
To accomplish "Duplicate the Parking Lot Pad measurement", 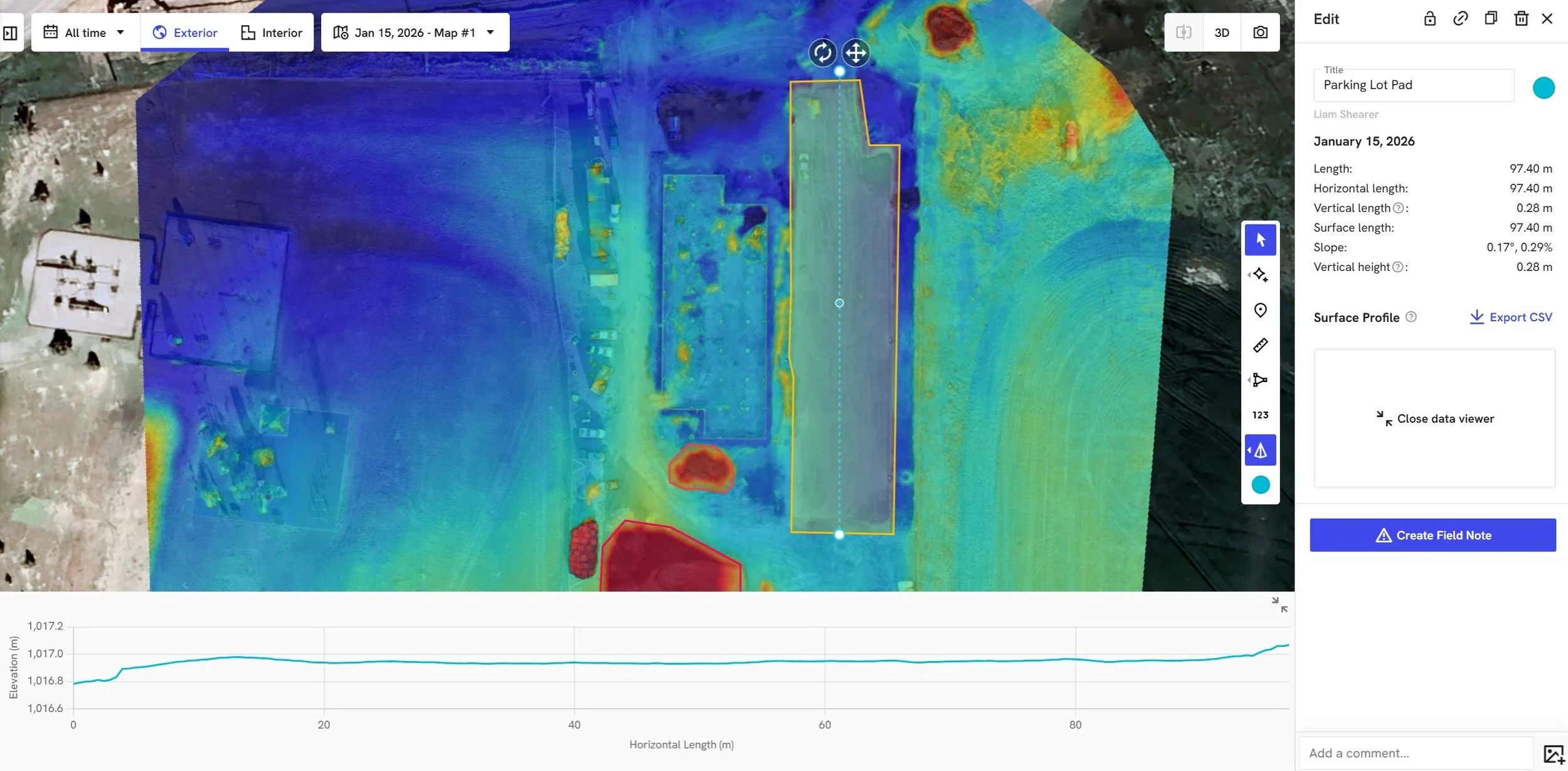I will click(1490, 19).
